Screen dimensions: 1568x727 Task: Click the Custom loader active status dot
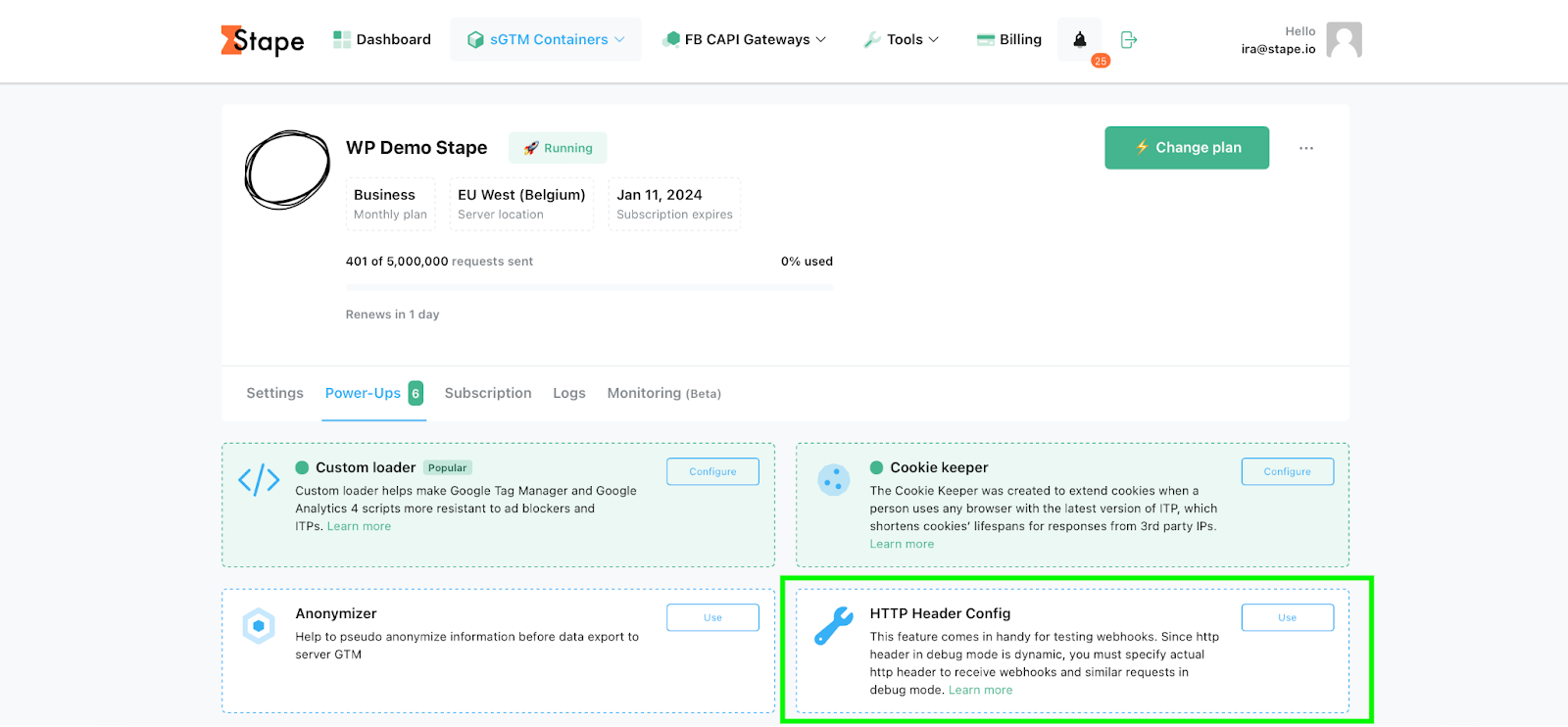click(x=302, y=467)
